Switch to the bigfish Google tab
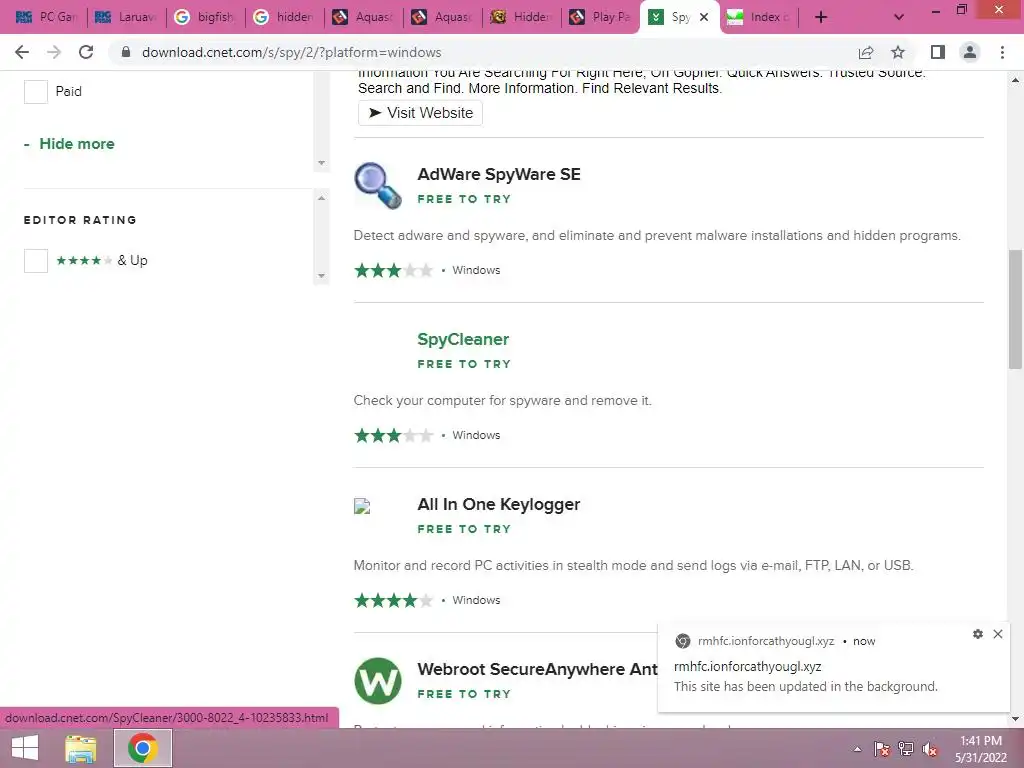This screenshot has height=768, width=1024. tap(205, 17)
